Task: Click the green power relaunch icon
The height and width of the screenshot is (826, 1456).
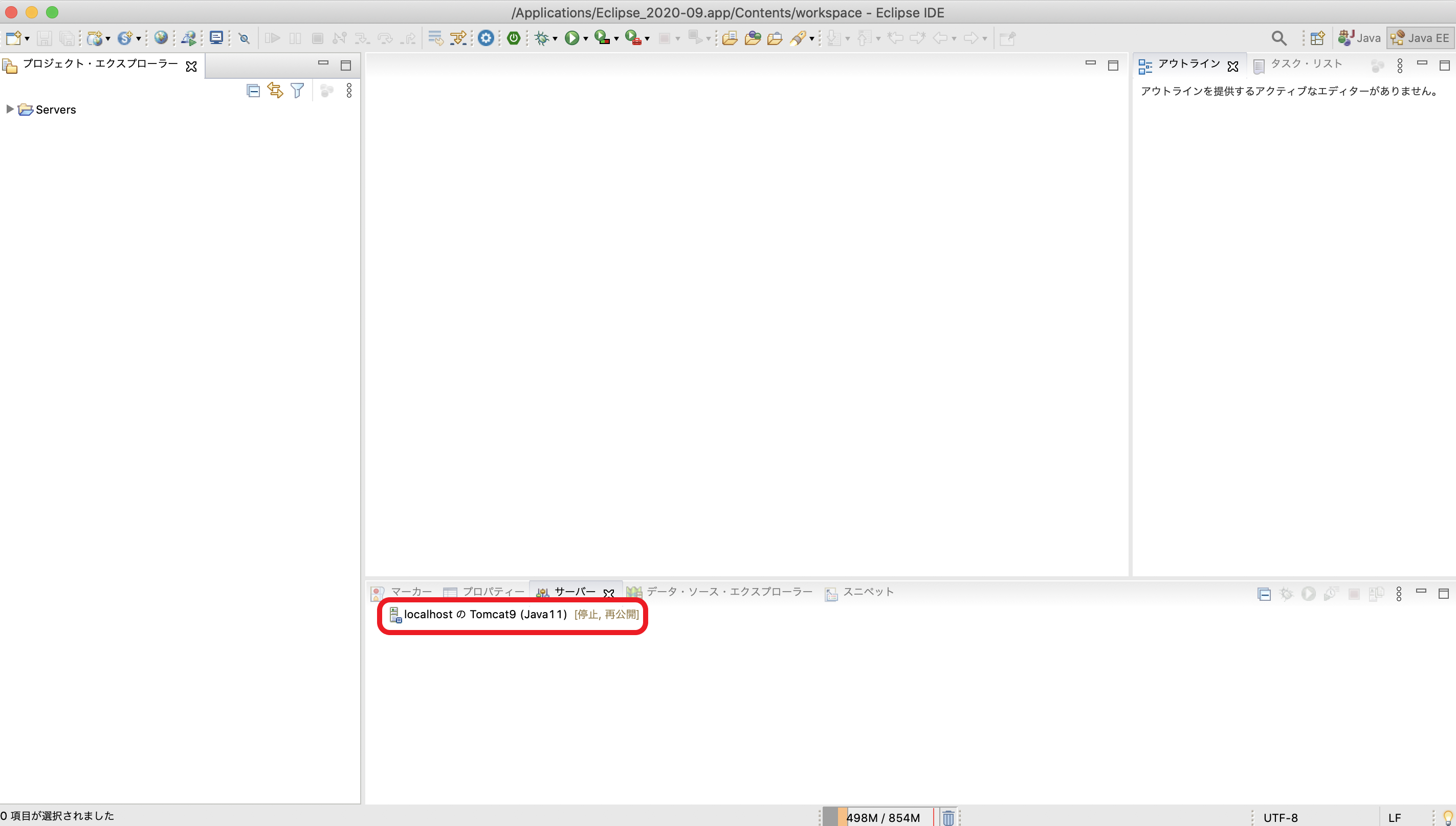Action: pos(514,38)
